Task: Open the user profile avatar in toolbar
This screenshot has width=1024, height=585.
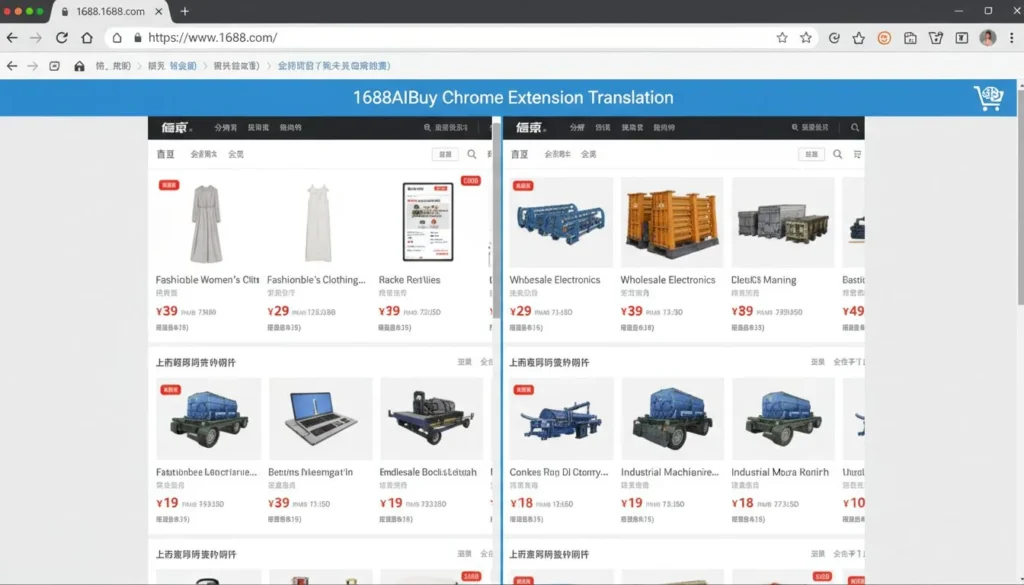Action: [987, 38]
